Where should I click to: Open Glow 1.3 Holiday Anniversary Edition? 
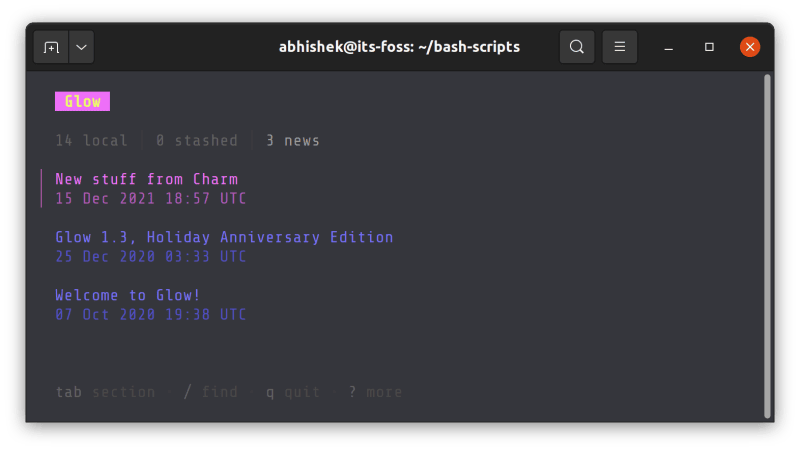pyautogui.click(x=224, y=238)
